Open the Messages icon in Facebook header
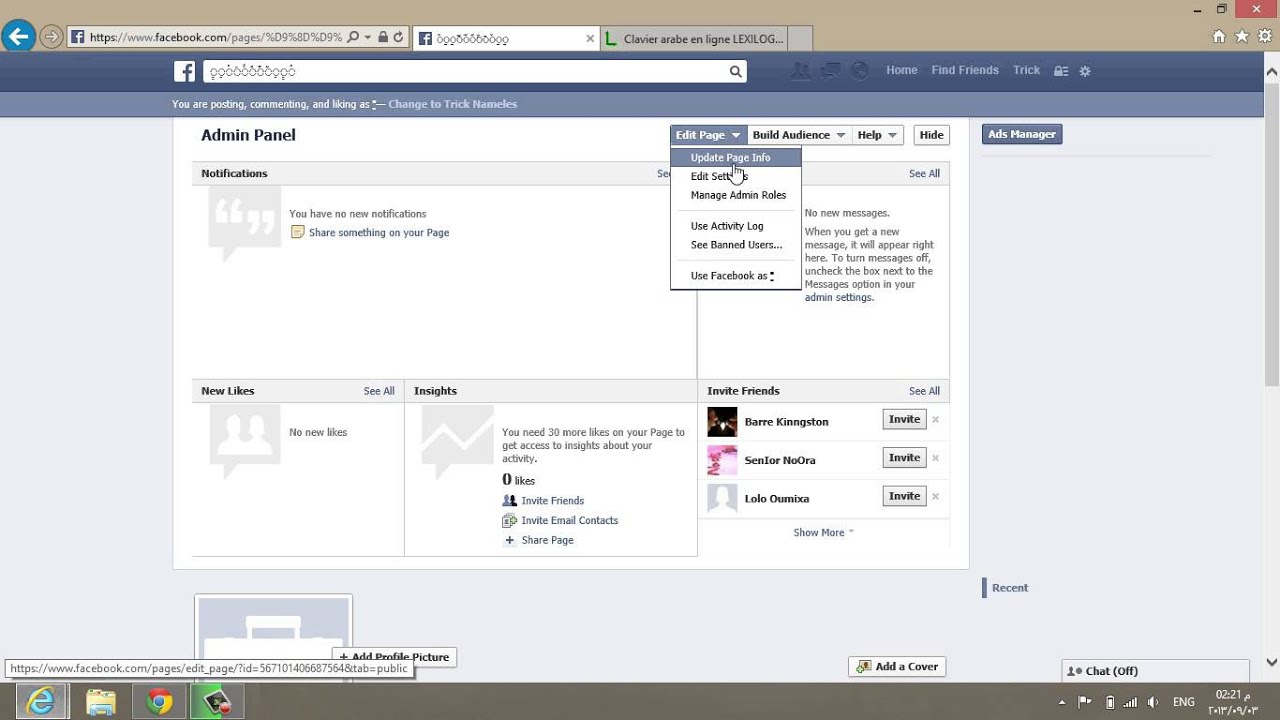The height and width of the screenshot is (720, 1280). (x=830, y=71)
